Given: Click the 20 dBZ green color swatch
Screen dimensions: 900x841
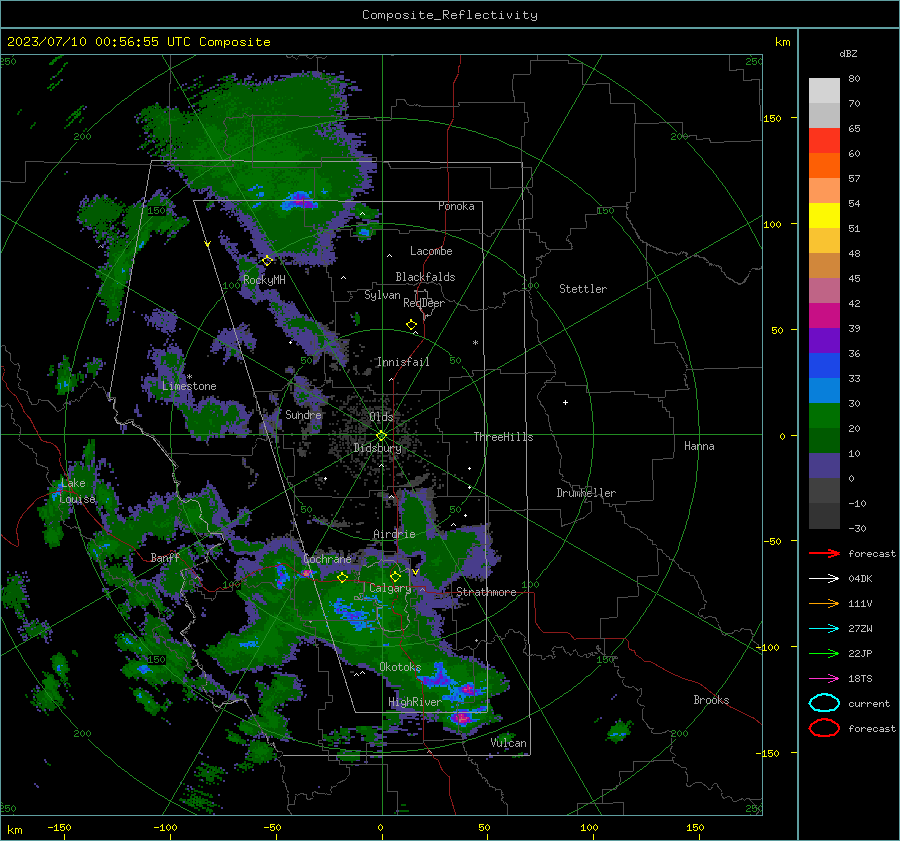Looking at the screenshot, I should [824, 416].
